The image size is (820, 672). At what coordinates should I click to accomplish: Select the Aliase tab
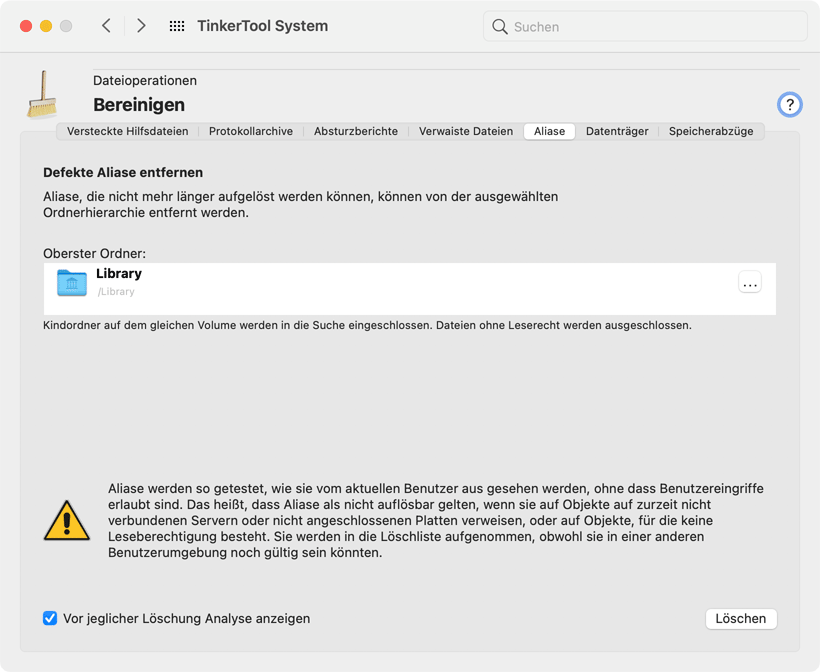[549, 131]
